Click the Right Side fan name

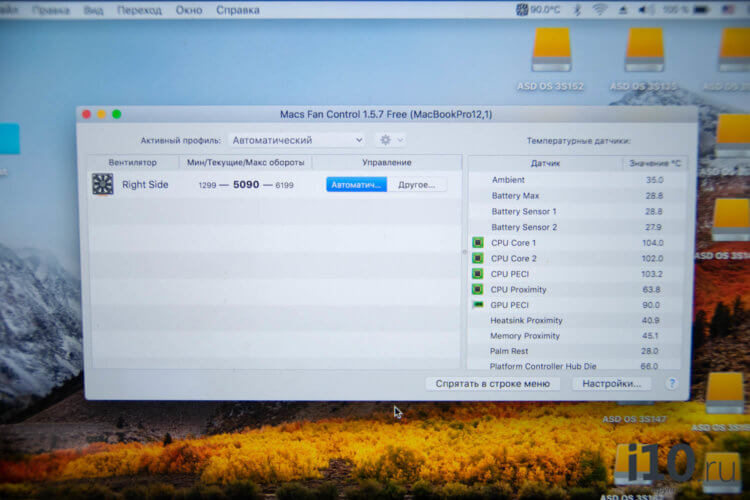click(145, 185)
